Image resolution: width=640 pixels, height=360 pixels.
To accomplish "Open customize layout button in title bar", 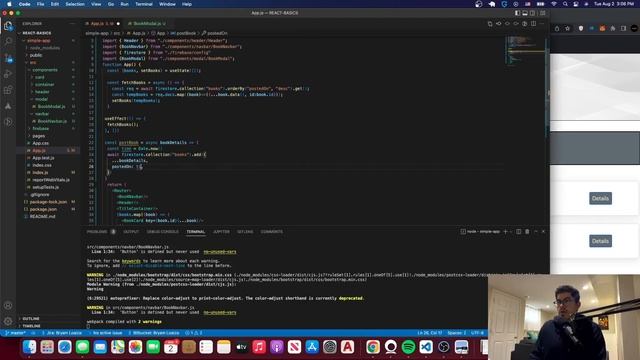I will [x=542, y=13].
